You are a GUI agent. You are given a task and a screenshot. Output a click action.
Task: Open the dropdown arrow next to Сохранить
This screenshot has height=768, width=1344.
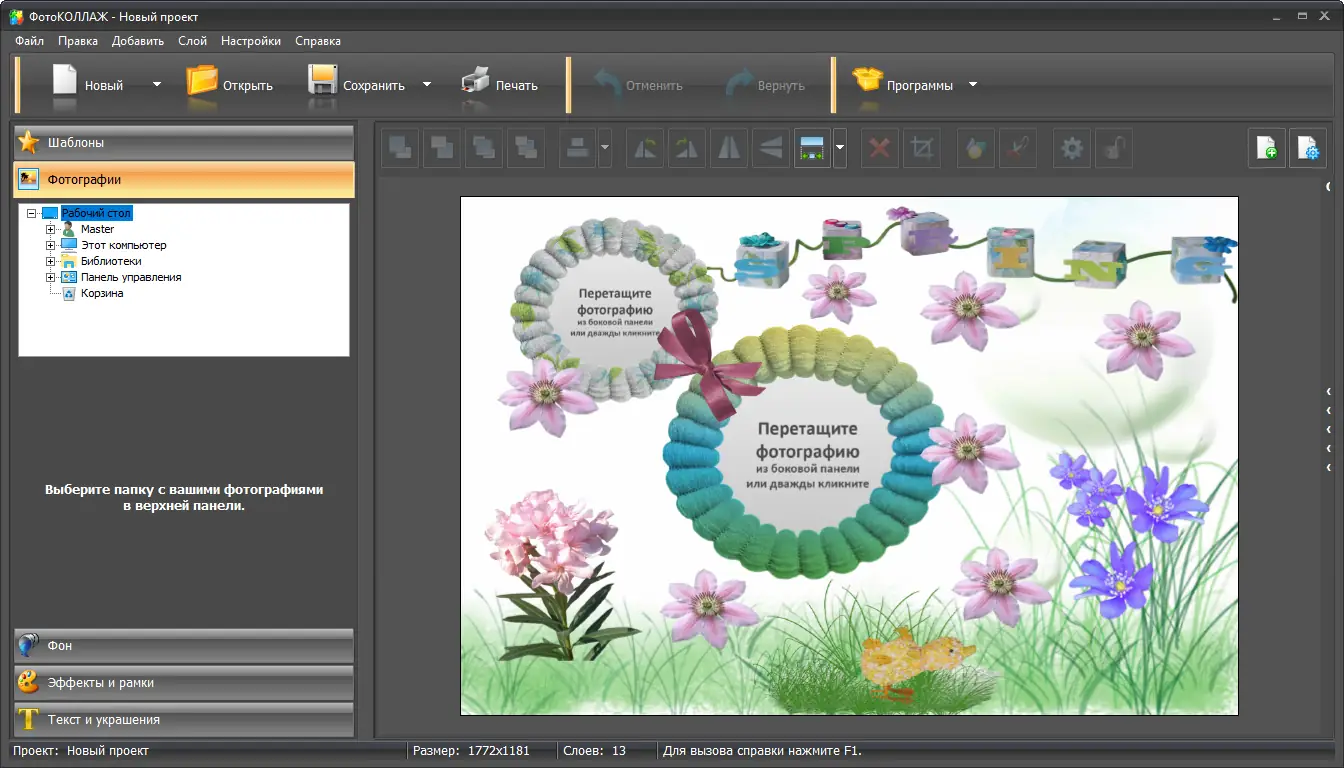click(427, 85)
